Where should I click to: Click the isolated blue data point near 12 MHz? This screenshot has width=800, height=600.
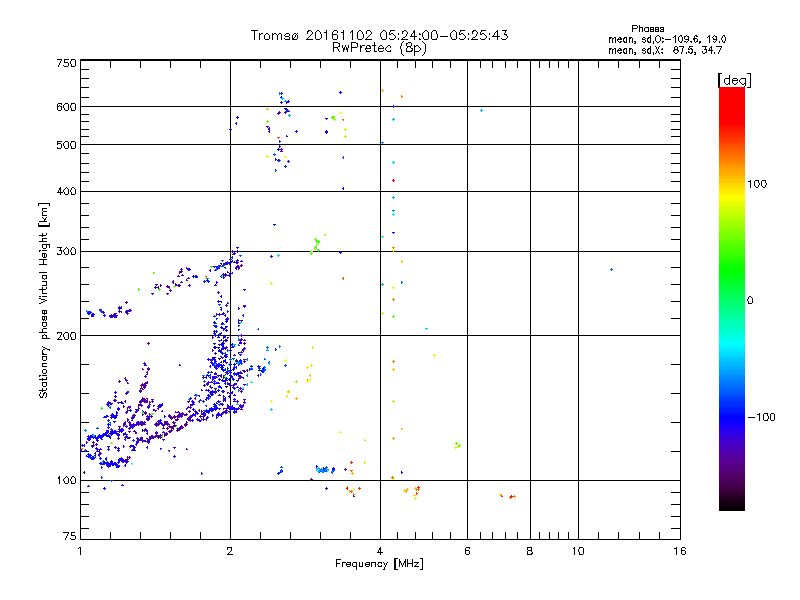[x=611, y=269]
